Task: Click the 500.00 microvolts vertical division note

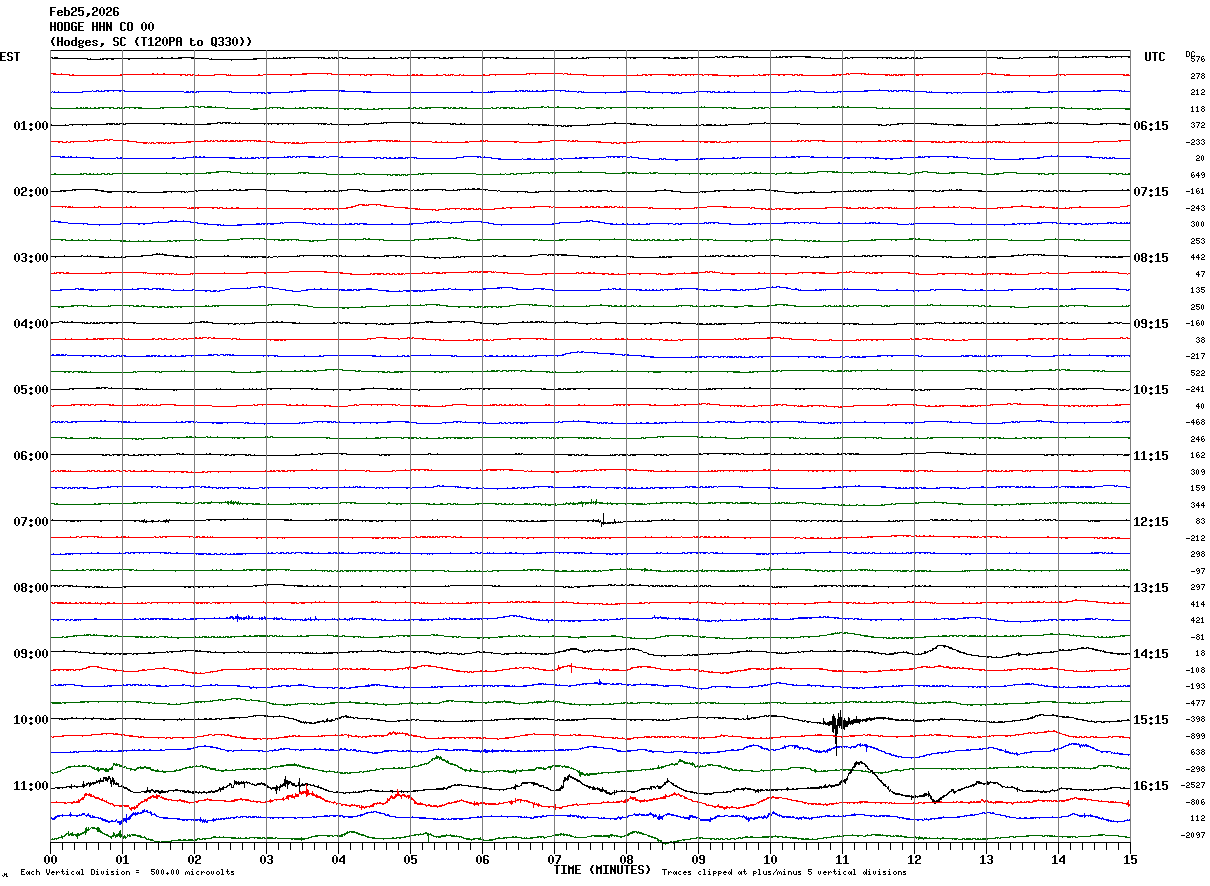Action: click(127, 873)
